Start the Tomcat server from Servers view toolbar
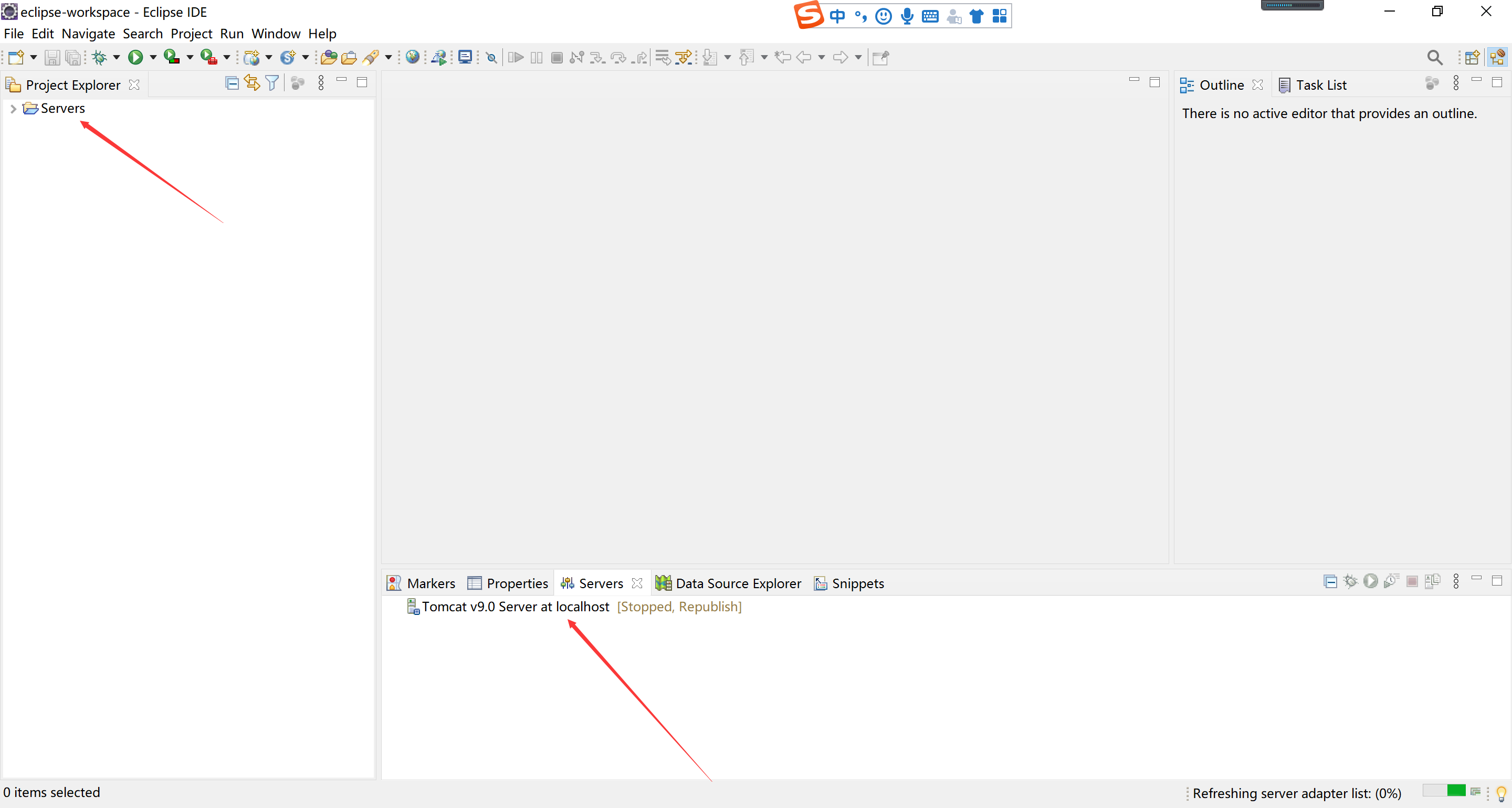1512x808 pixels. [1370, 581]
